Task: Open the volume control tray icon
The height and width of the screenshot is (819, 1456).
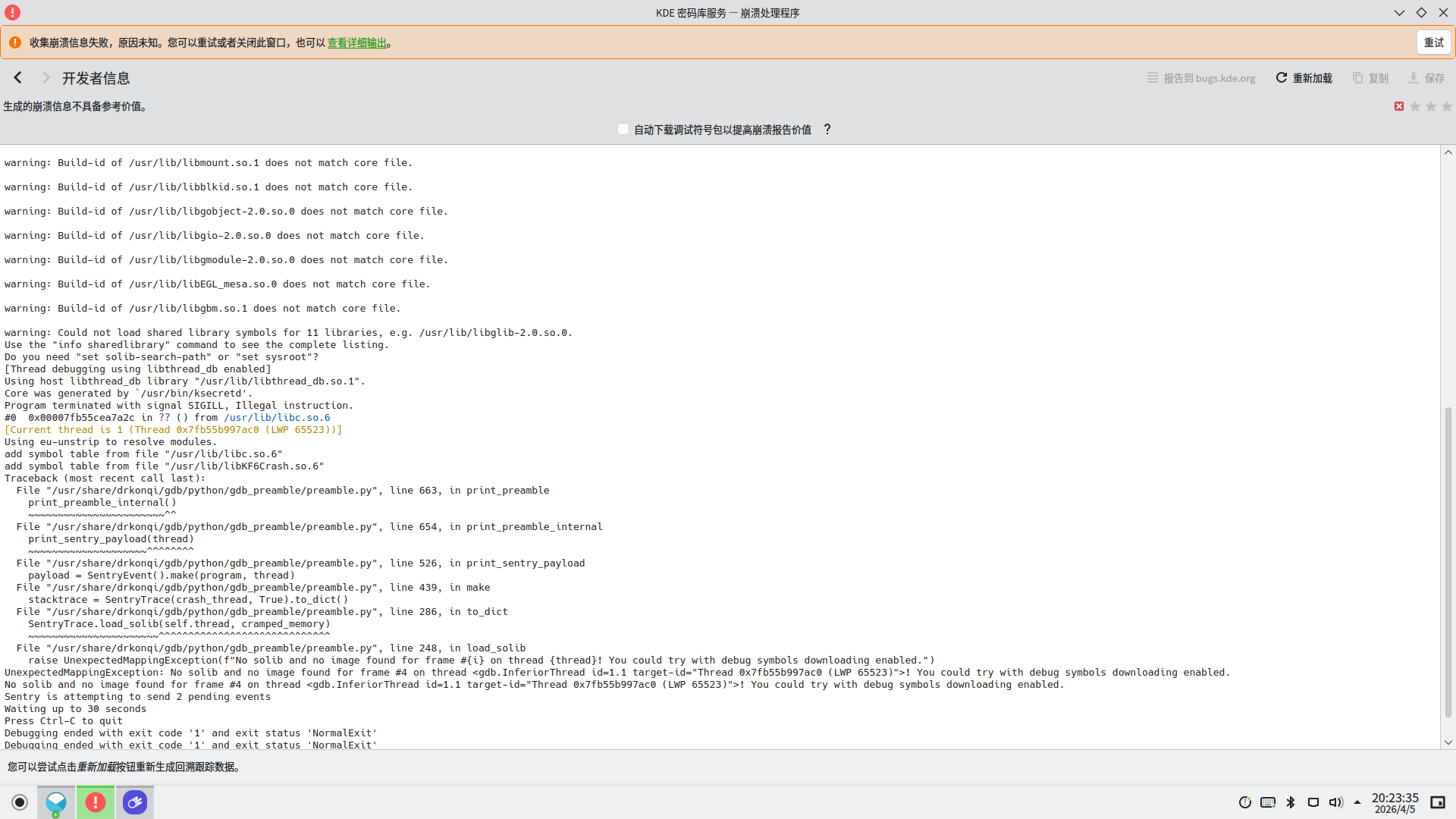Action: pos(1335,802)
